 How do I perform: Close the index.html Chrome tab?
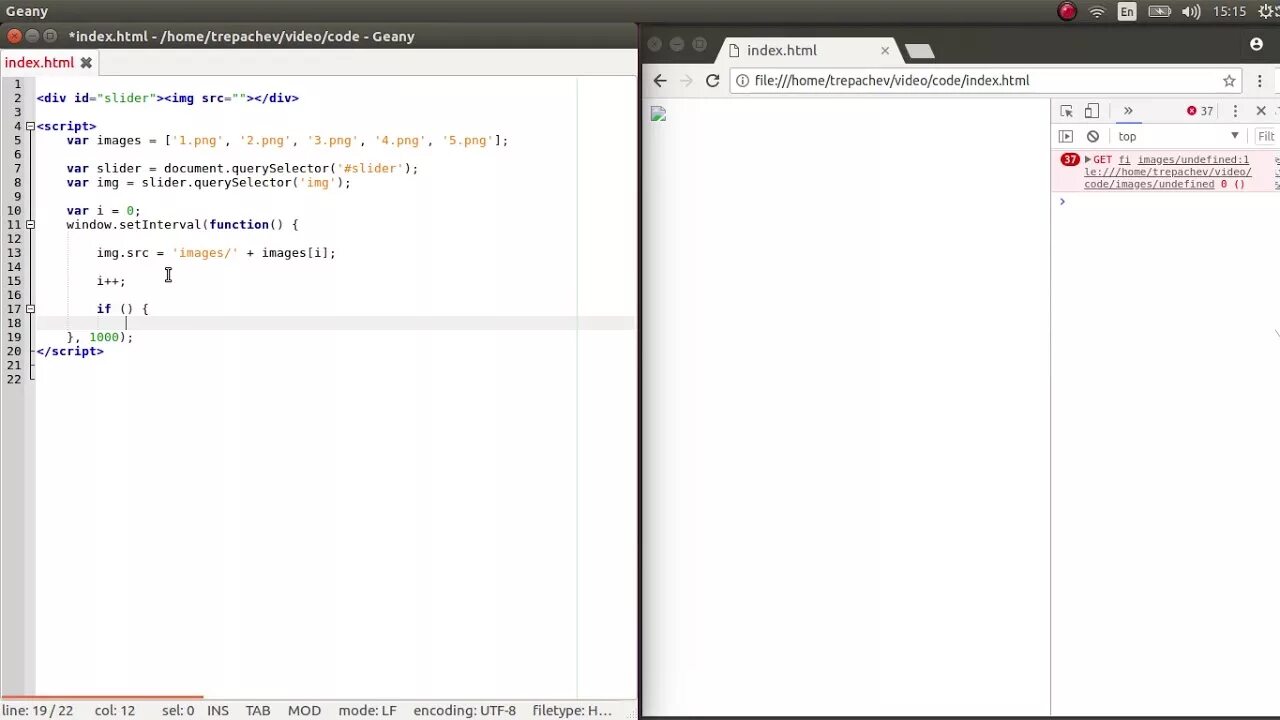pyautogui.click(x=885, y=50)
